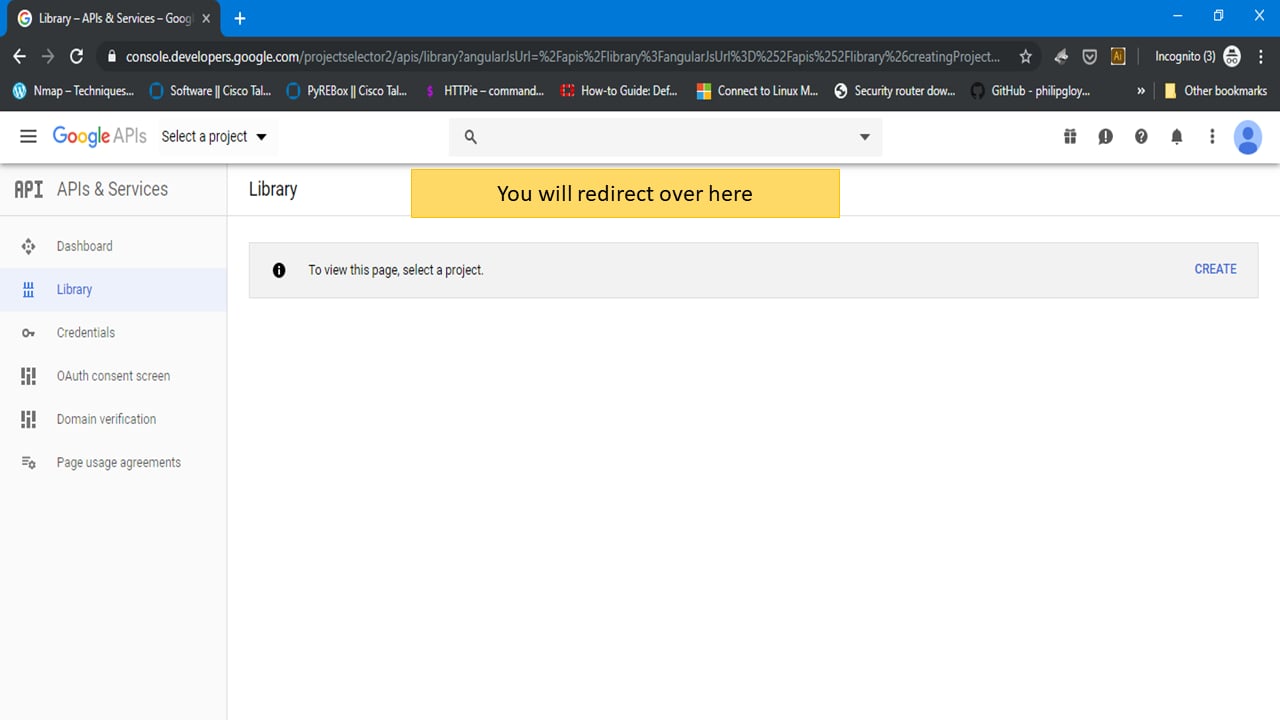Open the Incognito (3) indicator
The image size is (1280, 720).
(1198, 57)
